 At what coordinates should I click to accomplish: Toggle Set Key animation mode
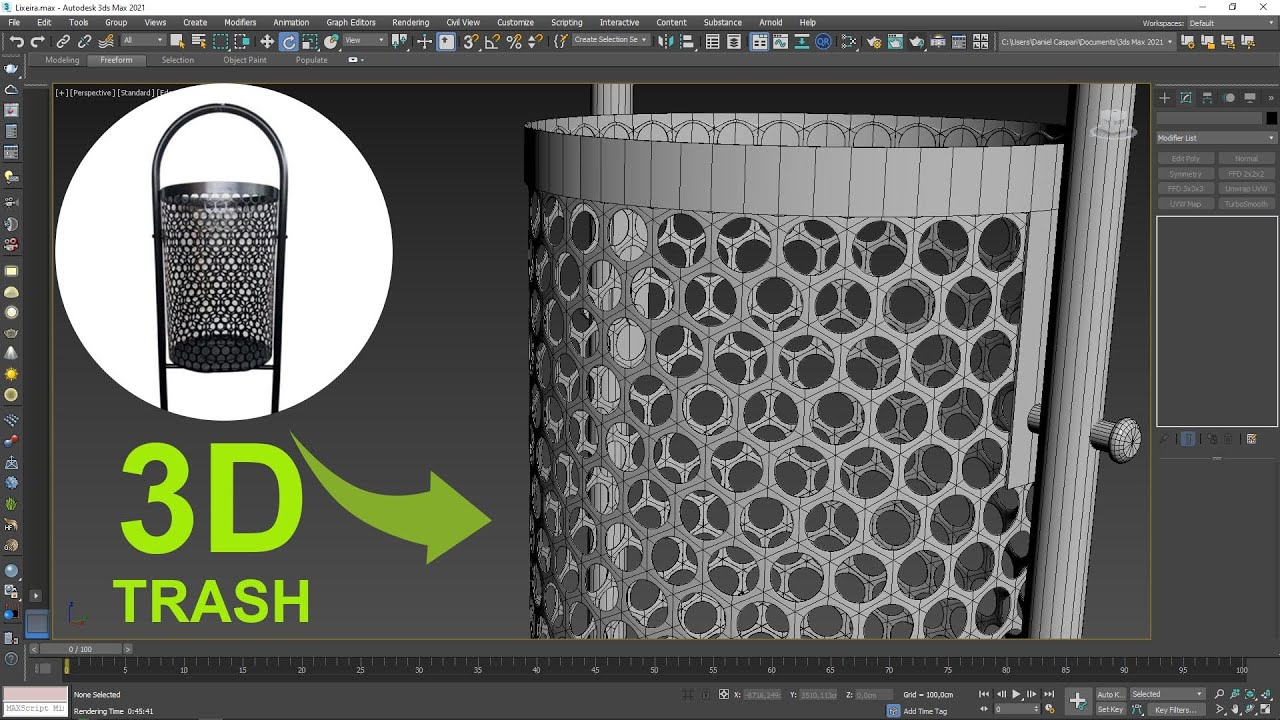(1111, 710)
